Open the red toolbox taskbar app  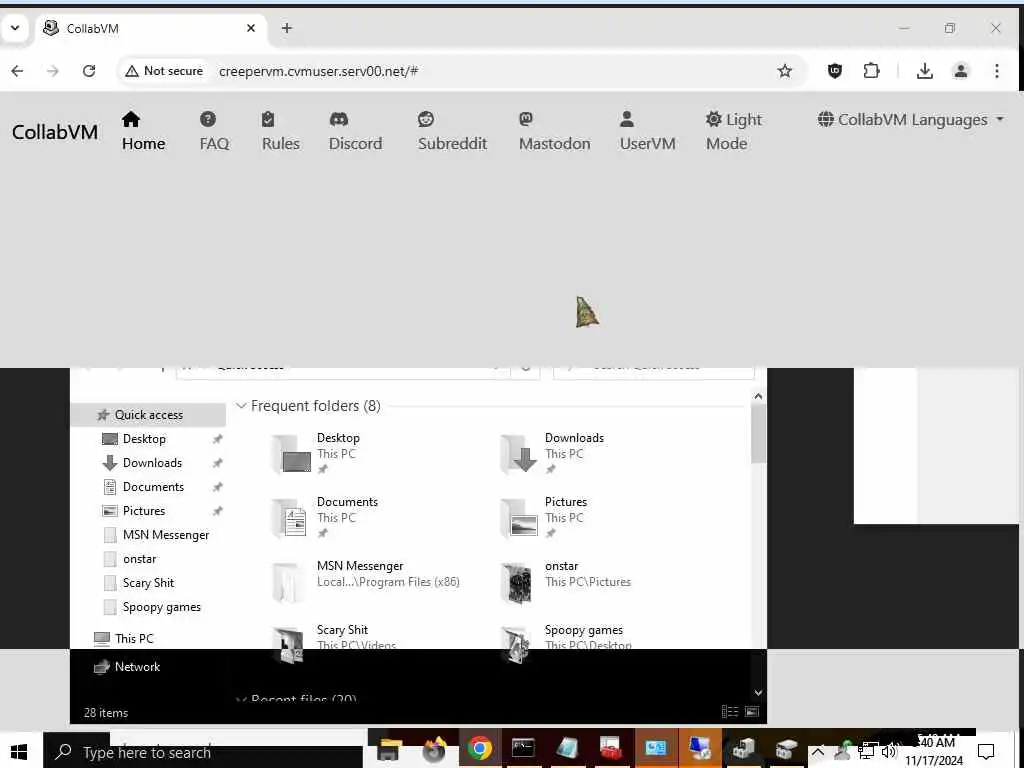[611, 748]
